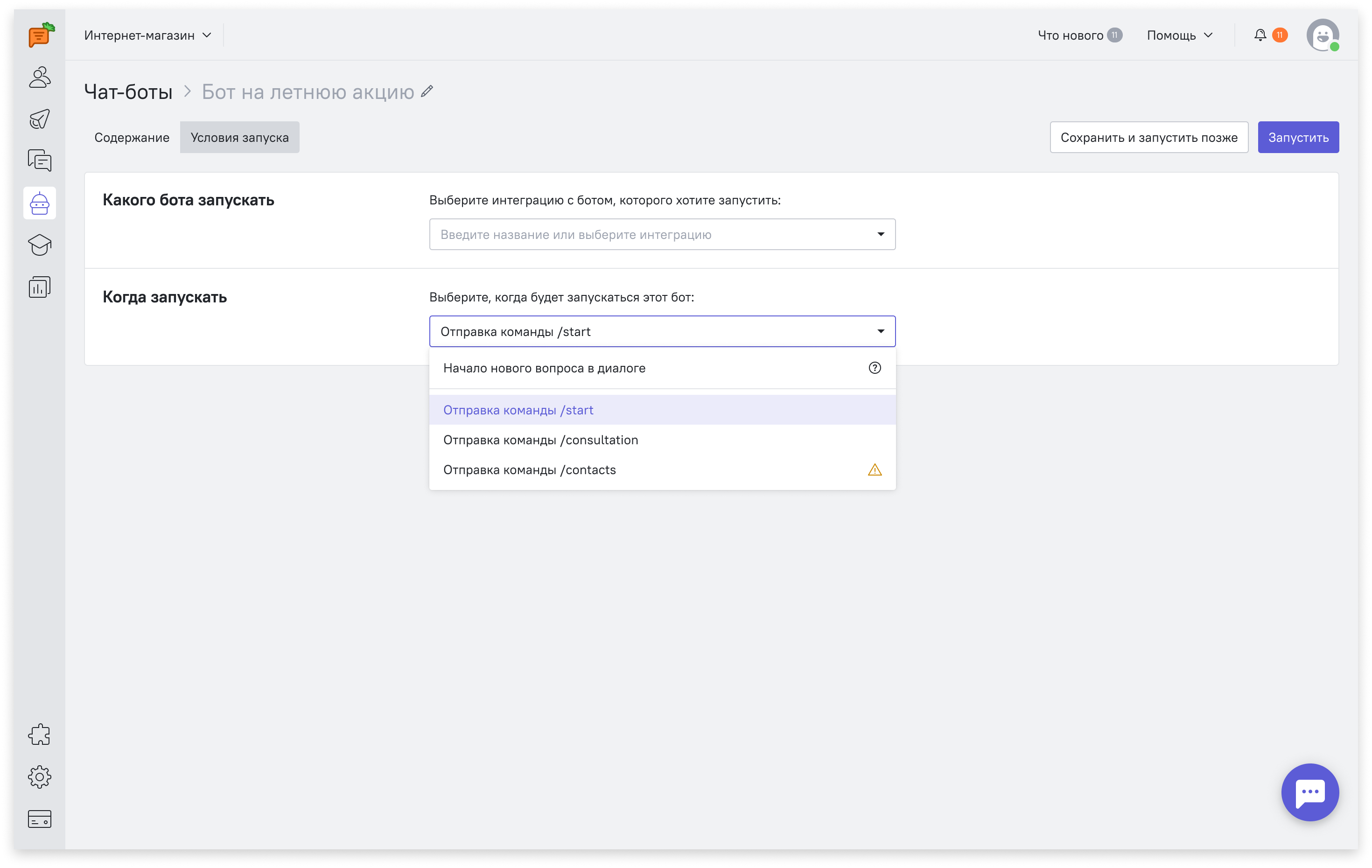Click the Запустить button

[1298, 137]
